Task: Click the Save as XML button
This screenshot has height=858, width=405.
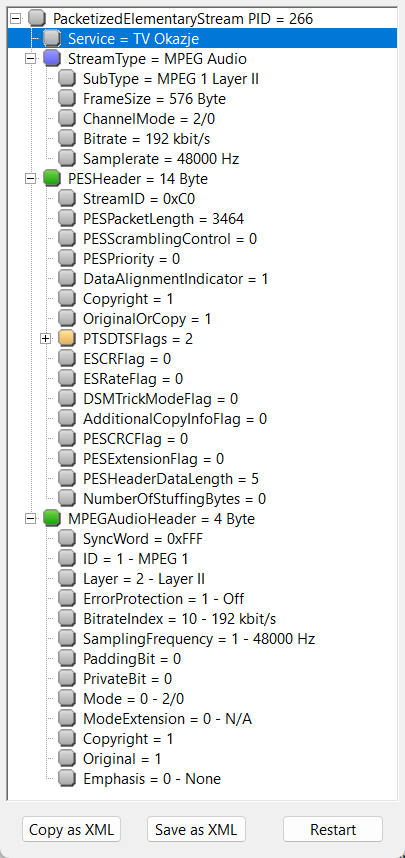Action: (196, 830)
